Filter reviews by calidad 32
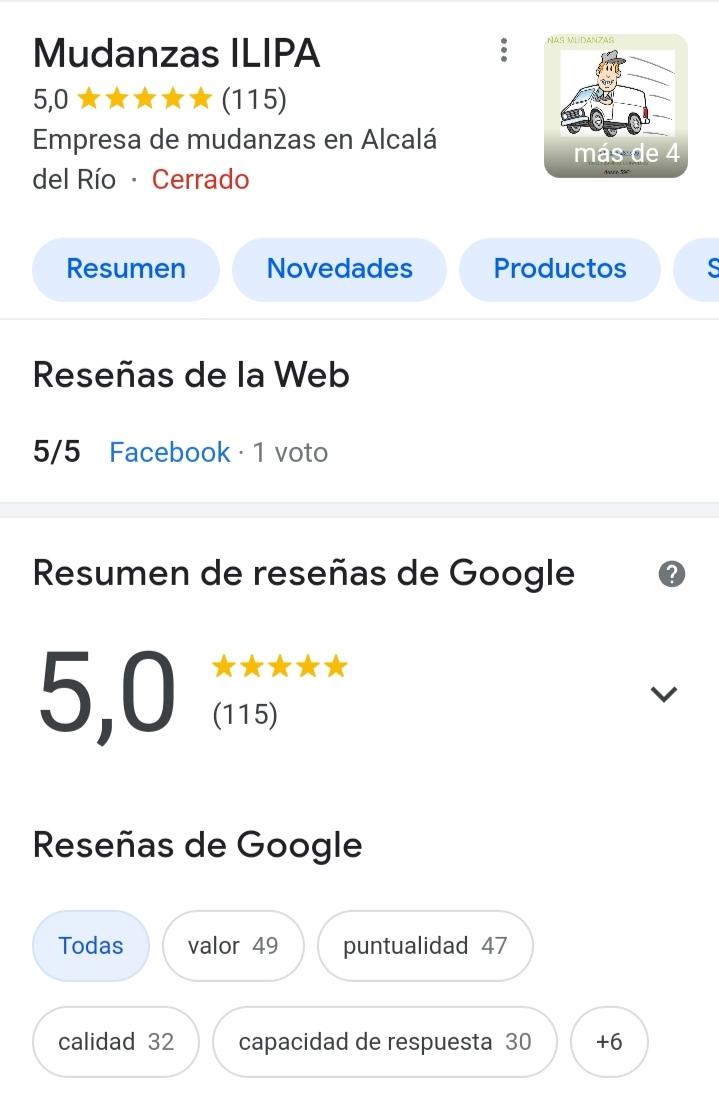 tap(116, 1042)
